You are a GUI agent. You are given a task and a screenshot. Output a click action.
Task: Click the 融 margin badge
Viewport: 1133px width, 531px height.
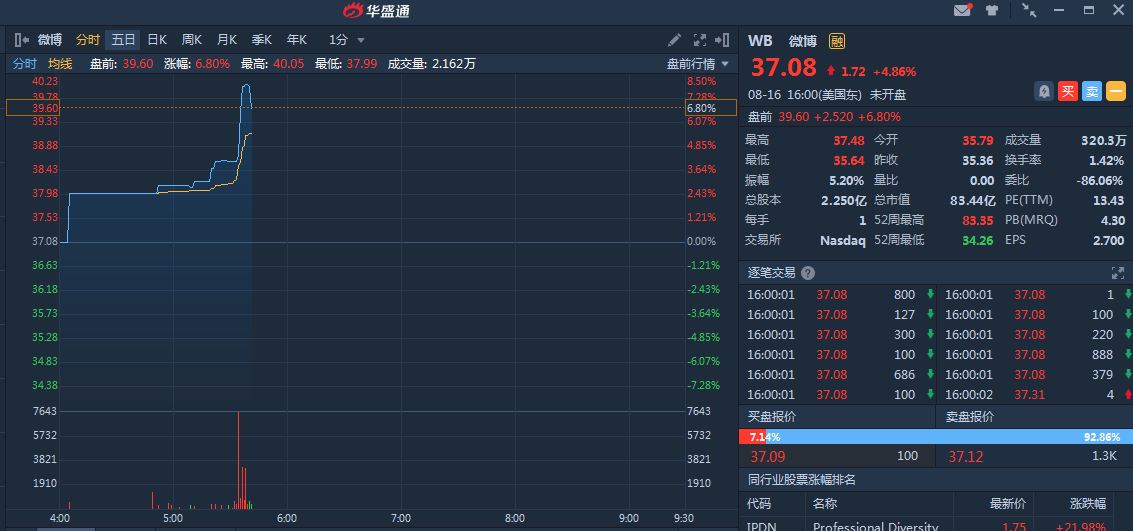[x=837, y=41]
